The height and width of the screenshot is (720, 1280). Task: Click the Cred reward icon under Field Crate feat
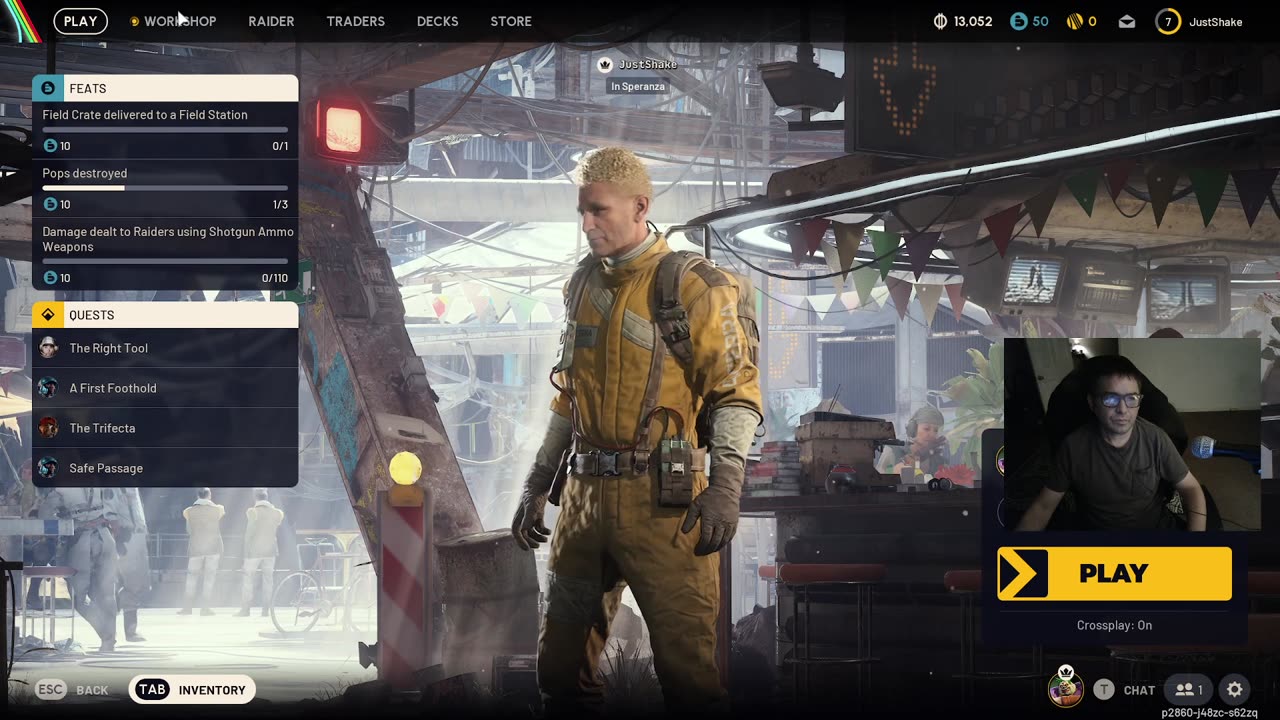(x=50, y=146)
